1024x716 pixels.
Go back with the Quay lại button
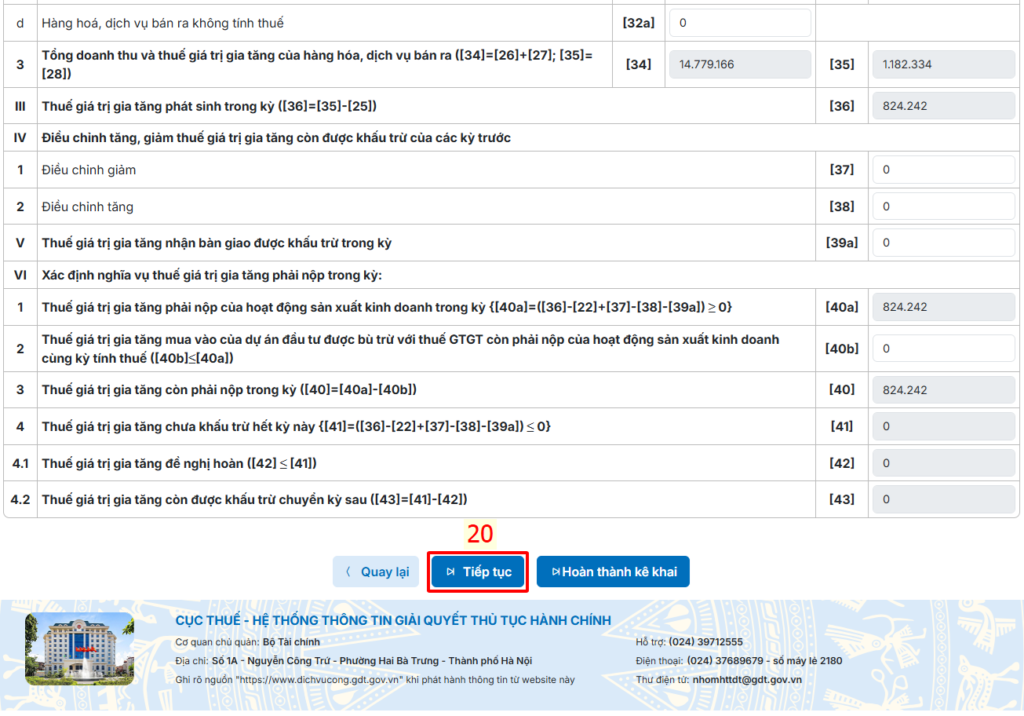click(376, 572)
